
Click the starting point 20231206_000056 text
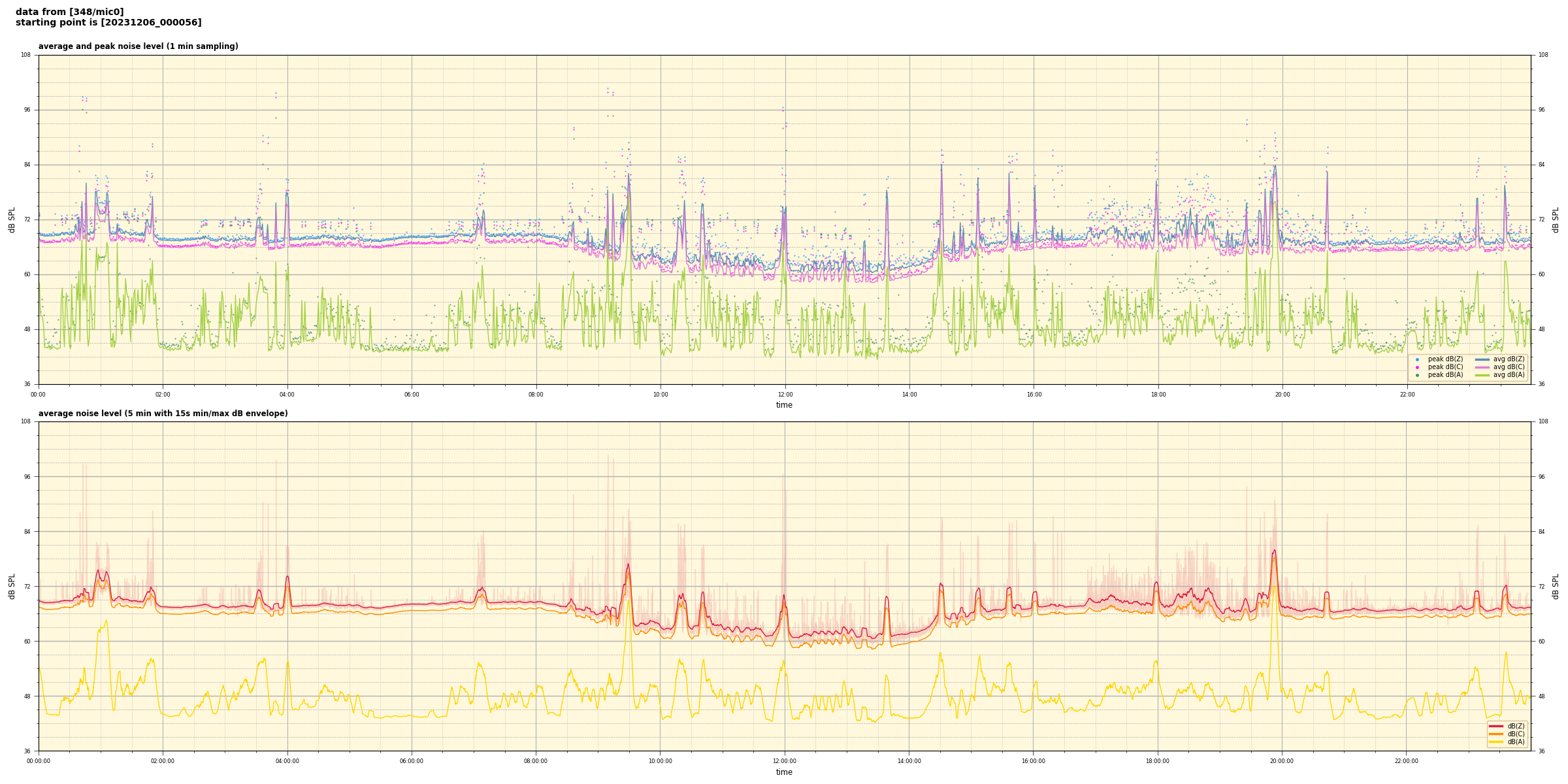[x=108, y=23]
